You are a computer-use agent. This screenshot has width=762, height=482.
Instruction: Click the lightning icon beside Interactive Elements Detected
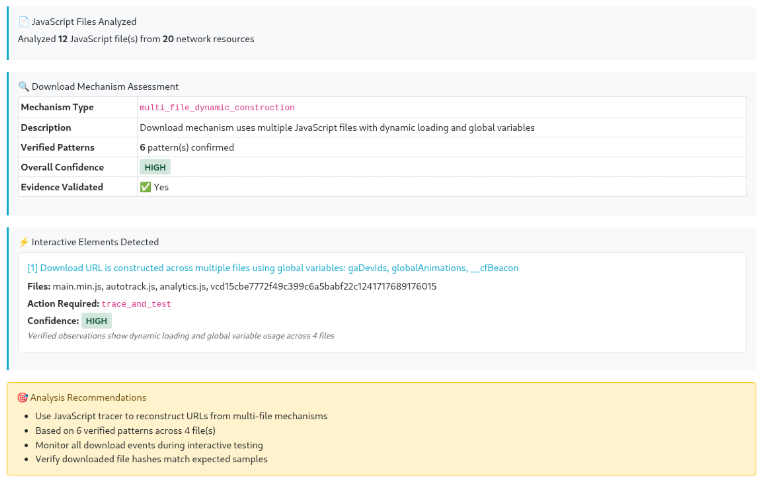point(24,242)
